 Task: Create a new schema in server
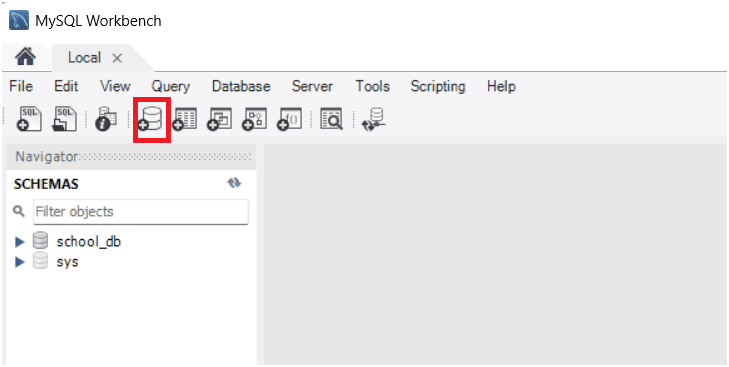click(150, 119)
